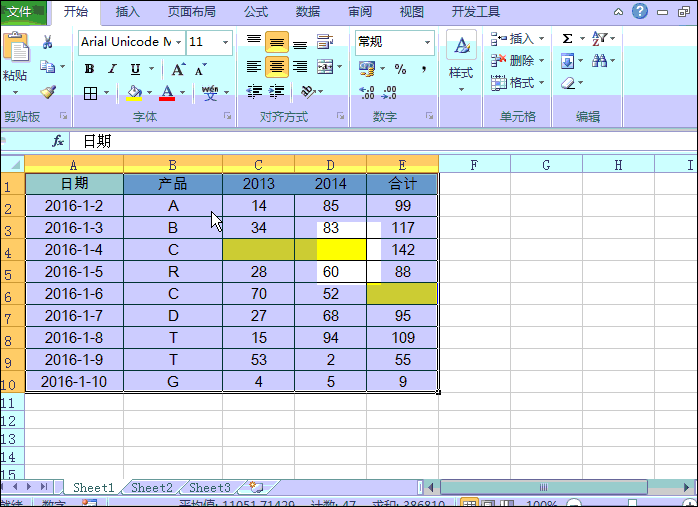
Task: Click the AutoSum sigma icon
Action: click(567, 38)
